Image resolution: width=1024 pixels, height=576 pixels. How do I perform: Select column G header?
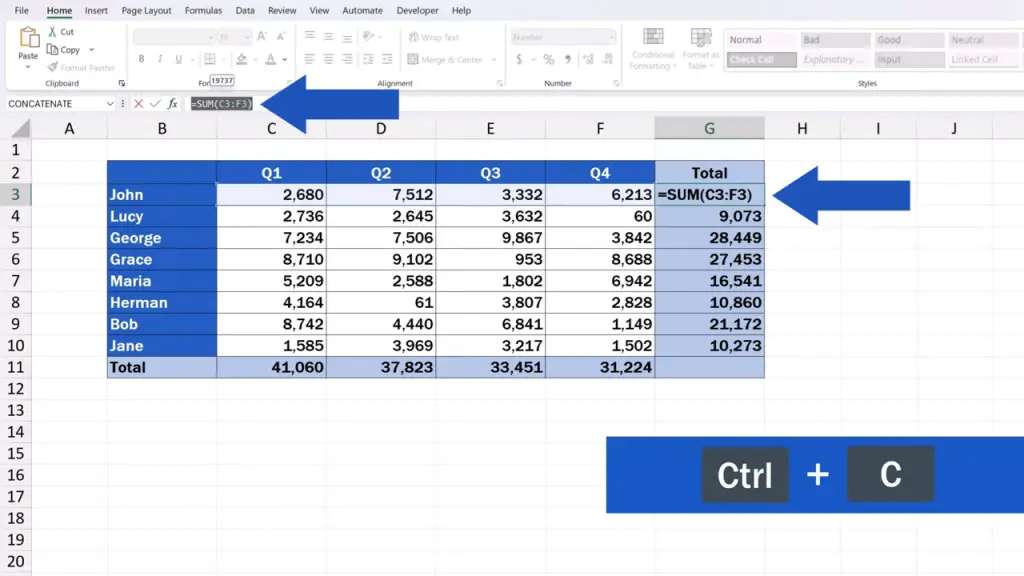coord(709,129)
